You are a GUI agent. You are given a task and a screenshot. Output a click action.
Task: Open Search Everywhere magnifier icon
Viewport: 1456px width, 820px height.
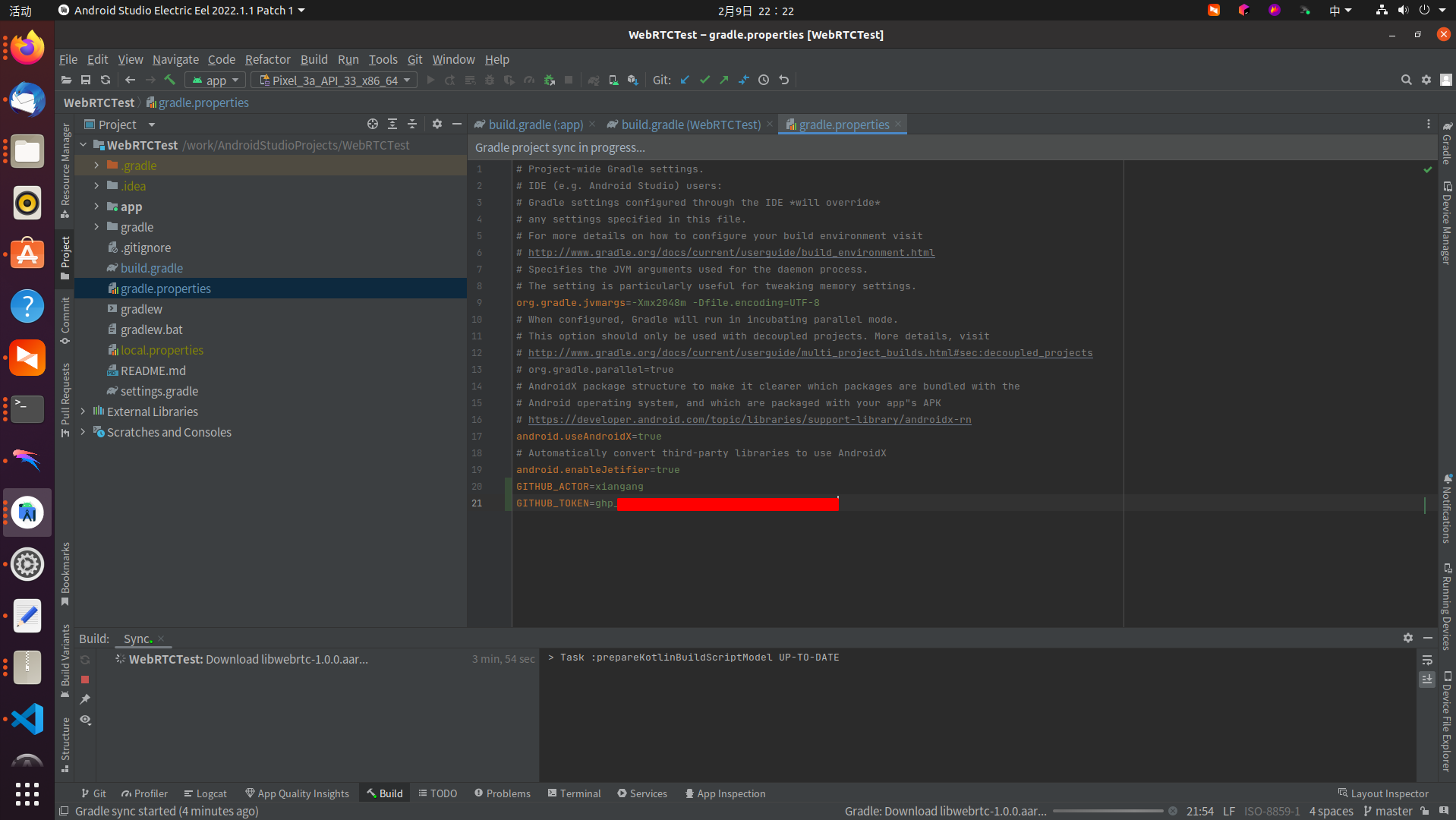[1406, 80]
